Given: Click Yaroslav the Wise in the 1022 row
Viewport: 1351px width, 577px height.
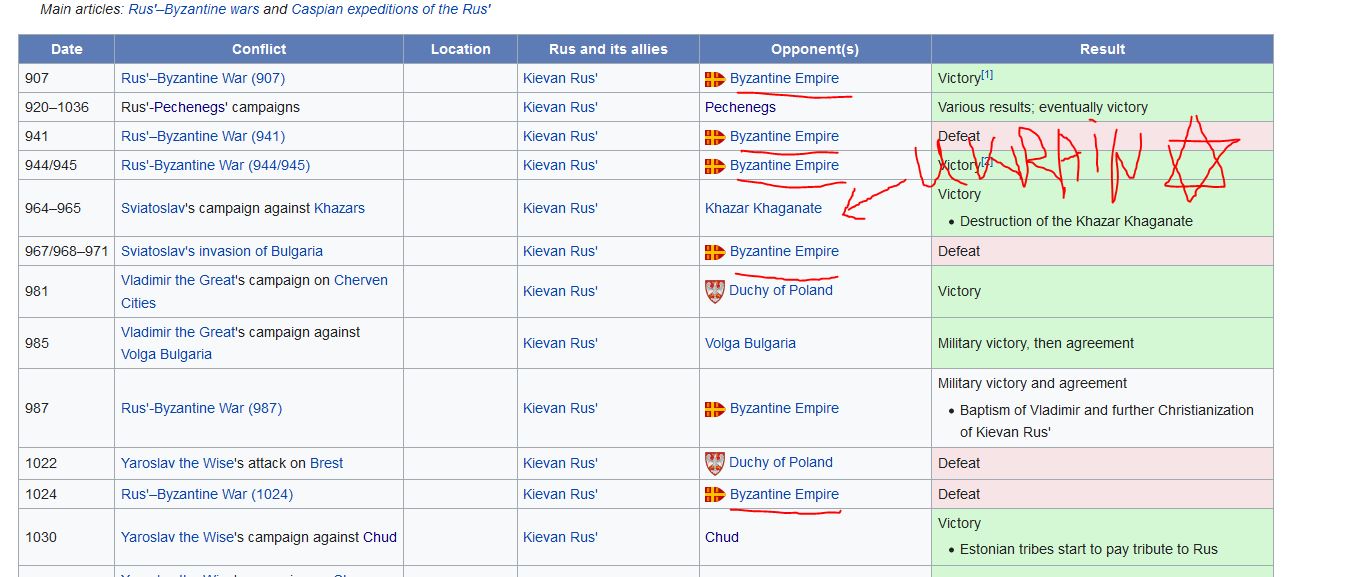Looking at the screenshot, I should [x=176, y=463].
